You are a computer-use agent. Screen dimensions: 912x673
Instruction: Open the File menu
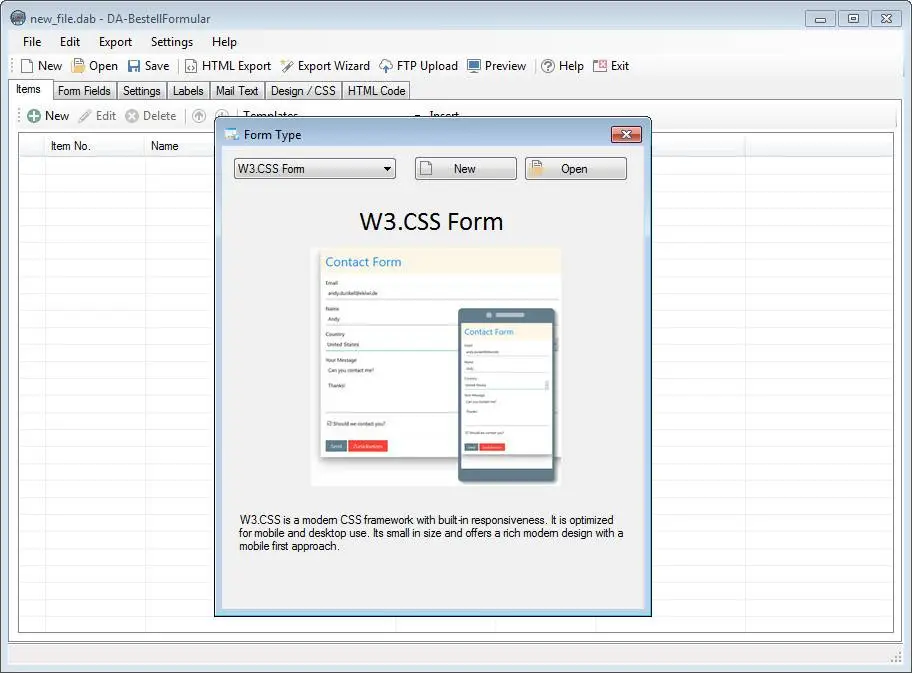point(32,42)
